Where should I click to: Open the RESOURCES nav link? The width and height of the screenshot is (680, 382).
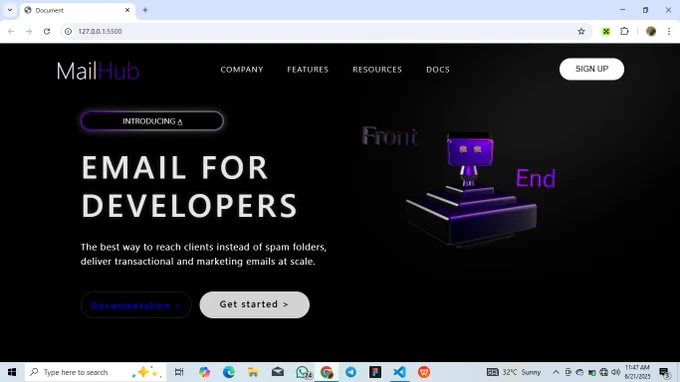click(377, 69)
